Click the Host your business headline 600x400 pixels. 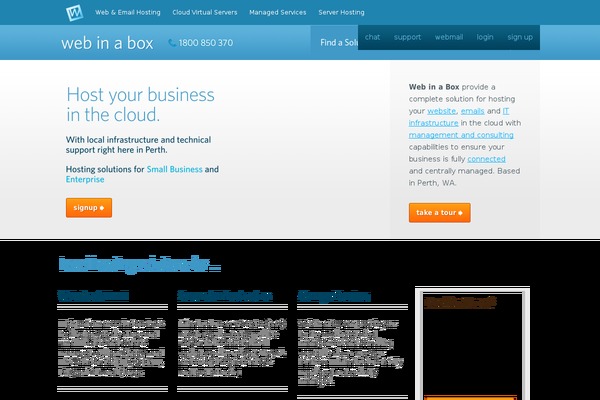click(140, 104)
